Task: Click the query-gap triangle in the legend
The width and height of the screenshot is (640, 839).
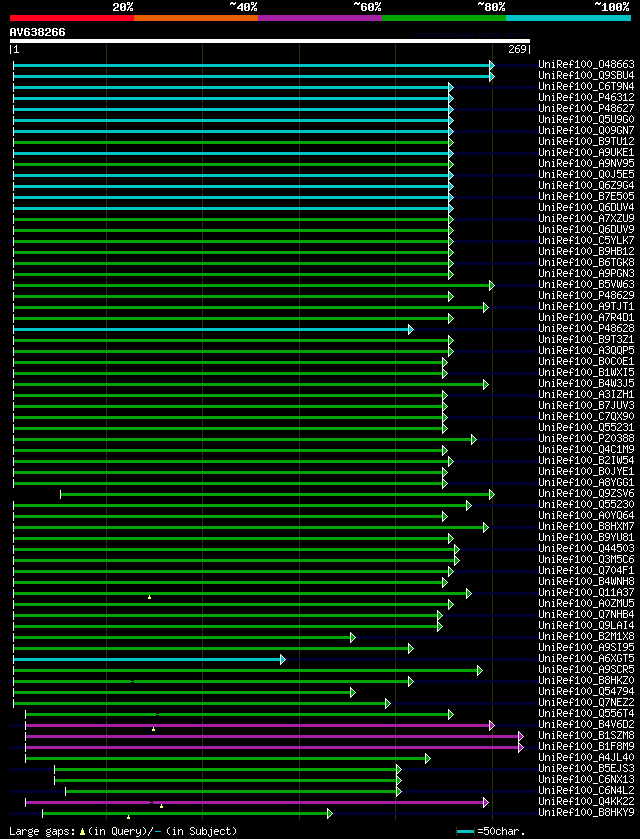Action: pyautogui.click(x=82, y=832)
